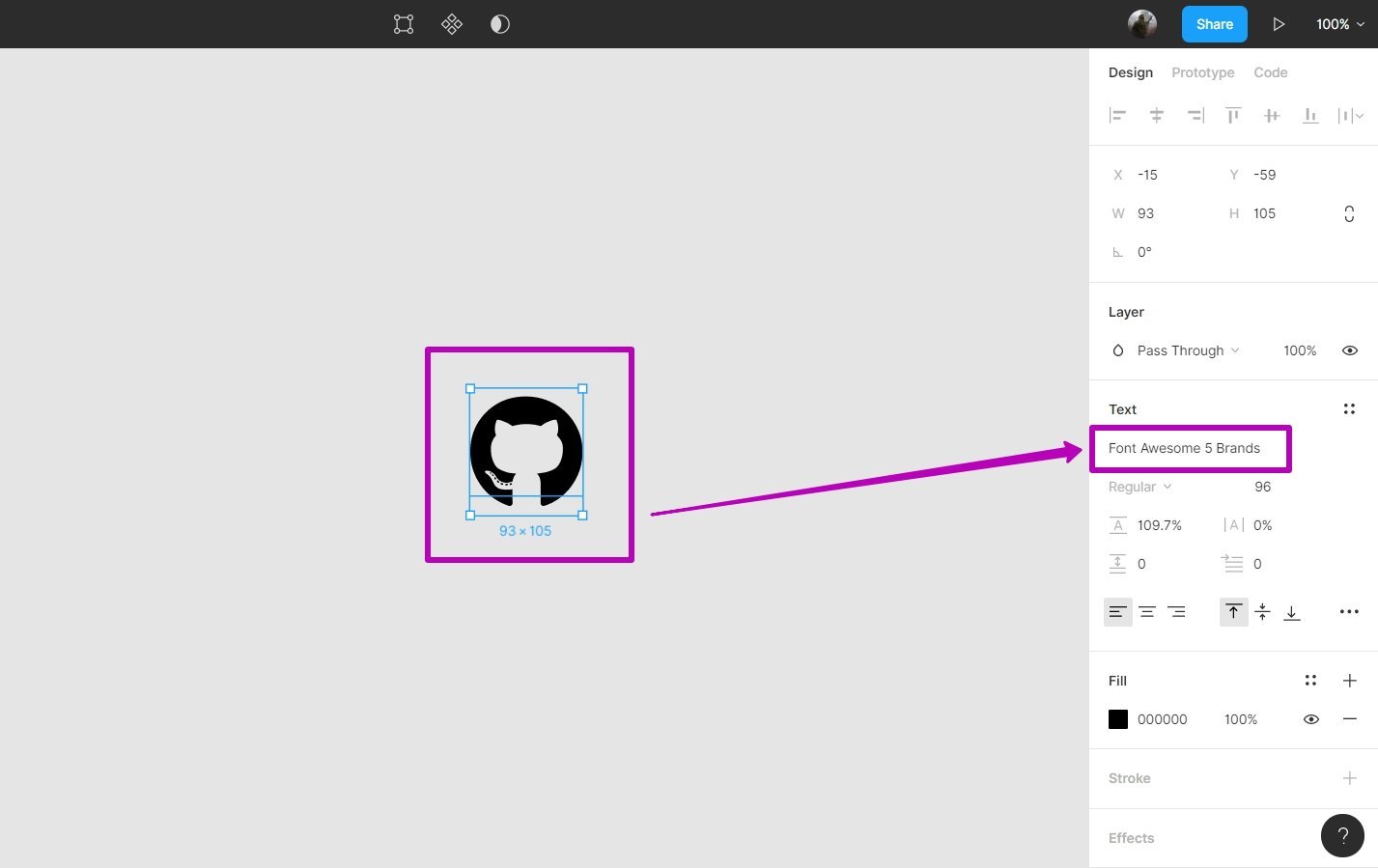Click the font size field 96
This screenshot has height=868, width=1378.
tap(1262, 487)
